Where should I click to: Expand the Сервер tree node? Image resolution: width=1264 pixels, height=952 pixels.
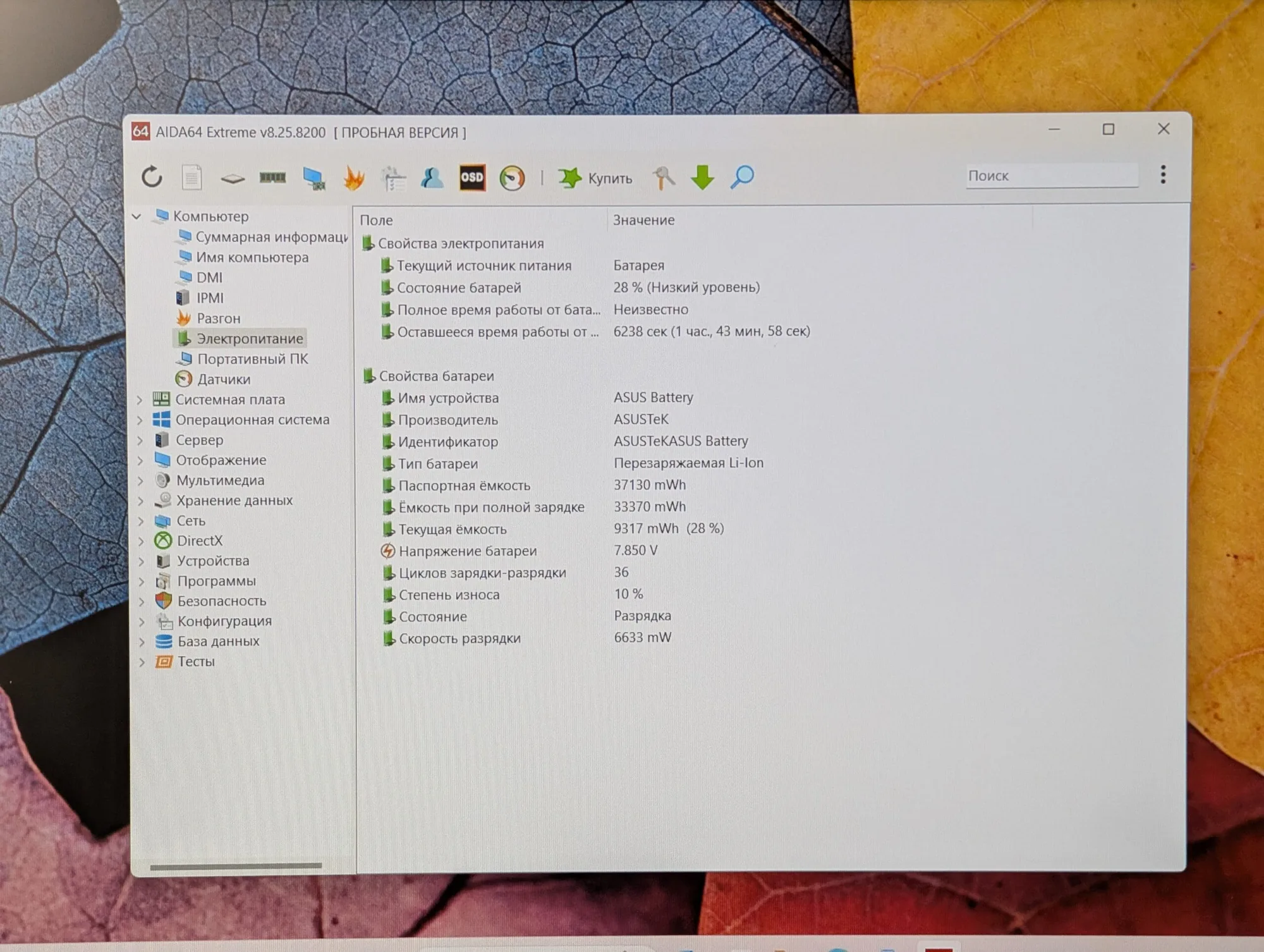tap(140, 440)
